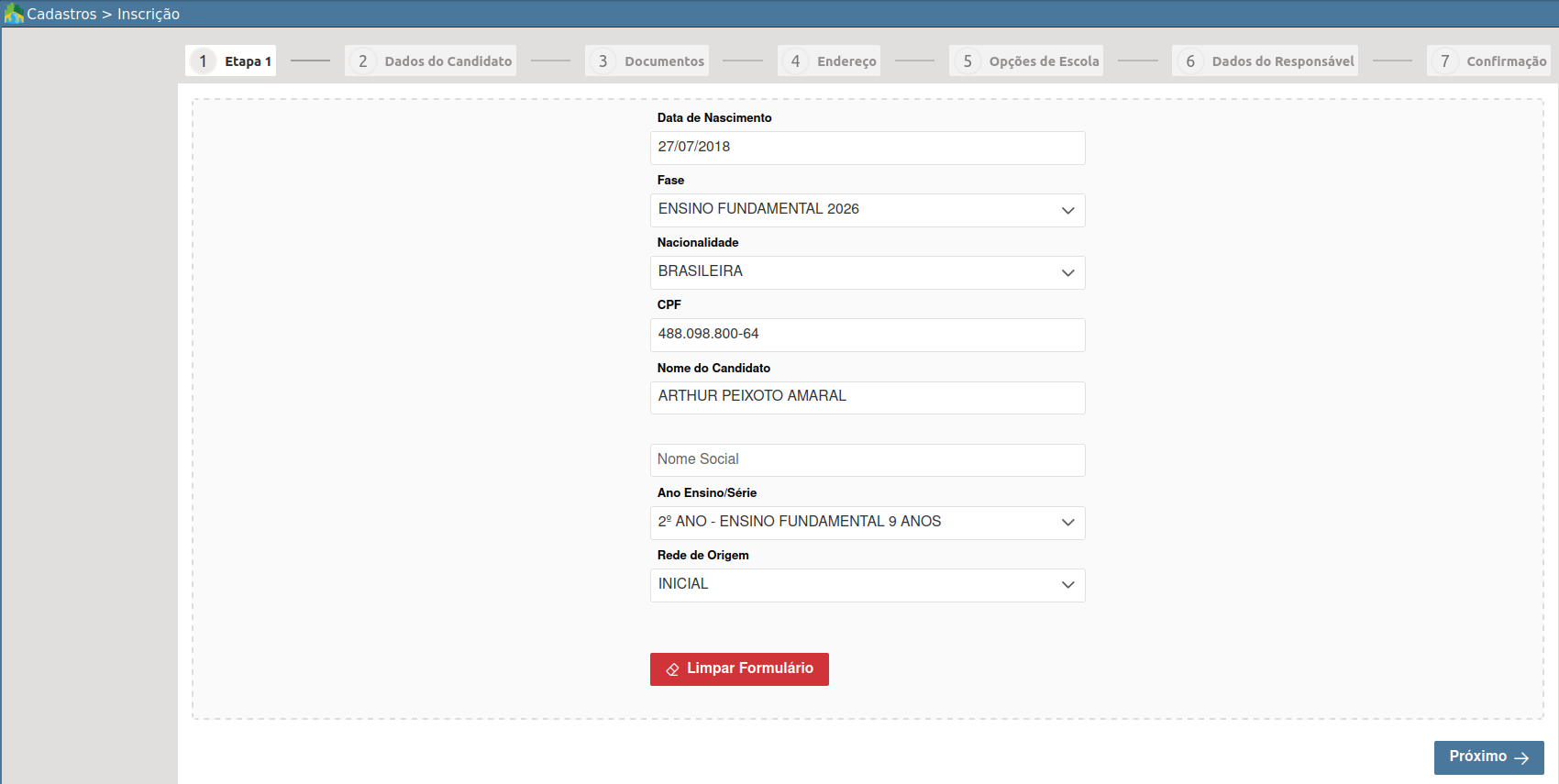Image resolution: width=1559 pixels, height=784 pixels.
Task: Focus the Data de Nascimento field
Action: 867,148
